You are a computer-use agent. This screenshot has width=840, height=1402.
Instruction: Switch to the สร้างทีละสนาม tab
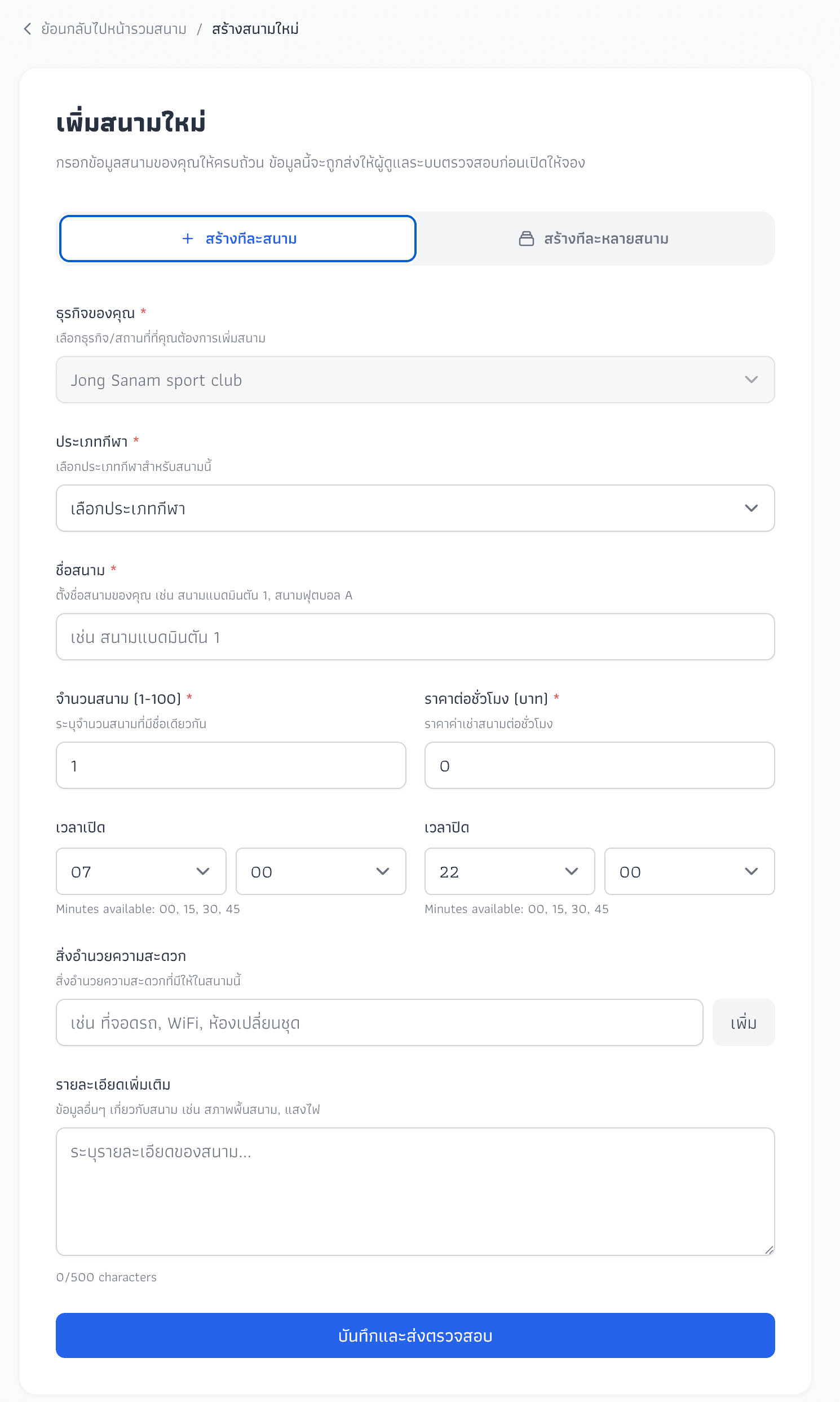(x=237, y=239)
